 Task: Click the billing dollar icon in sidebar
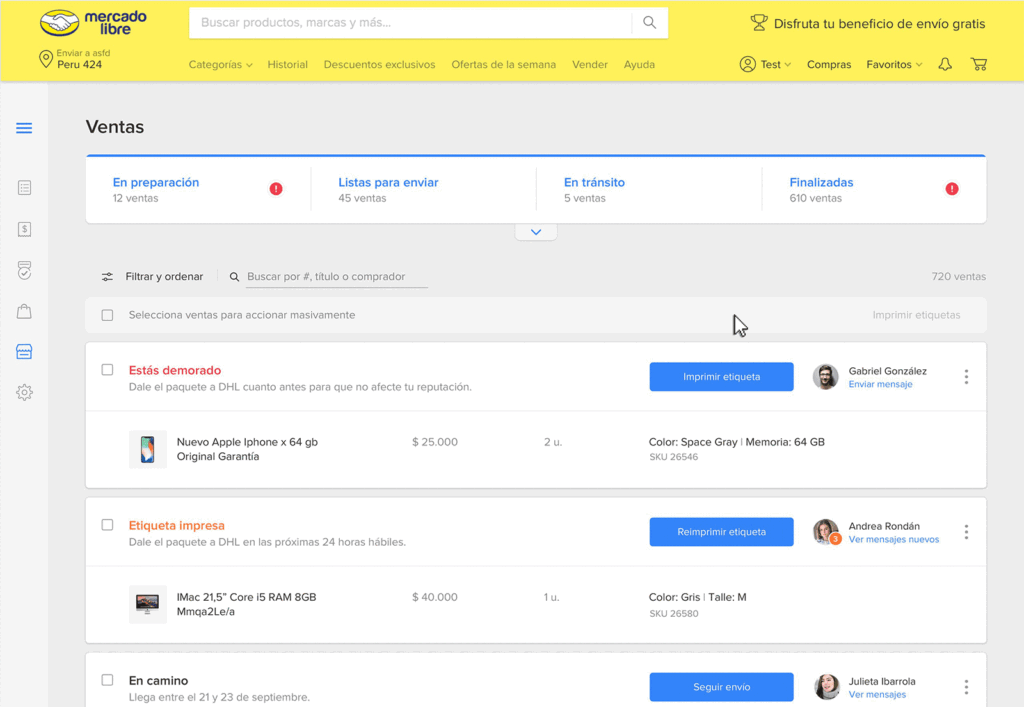(x=24, y=229)
